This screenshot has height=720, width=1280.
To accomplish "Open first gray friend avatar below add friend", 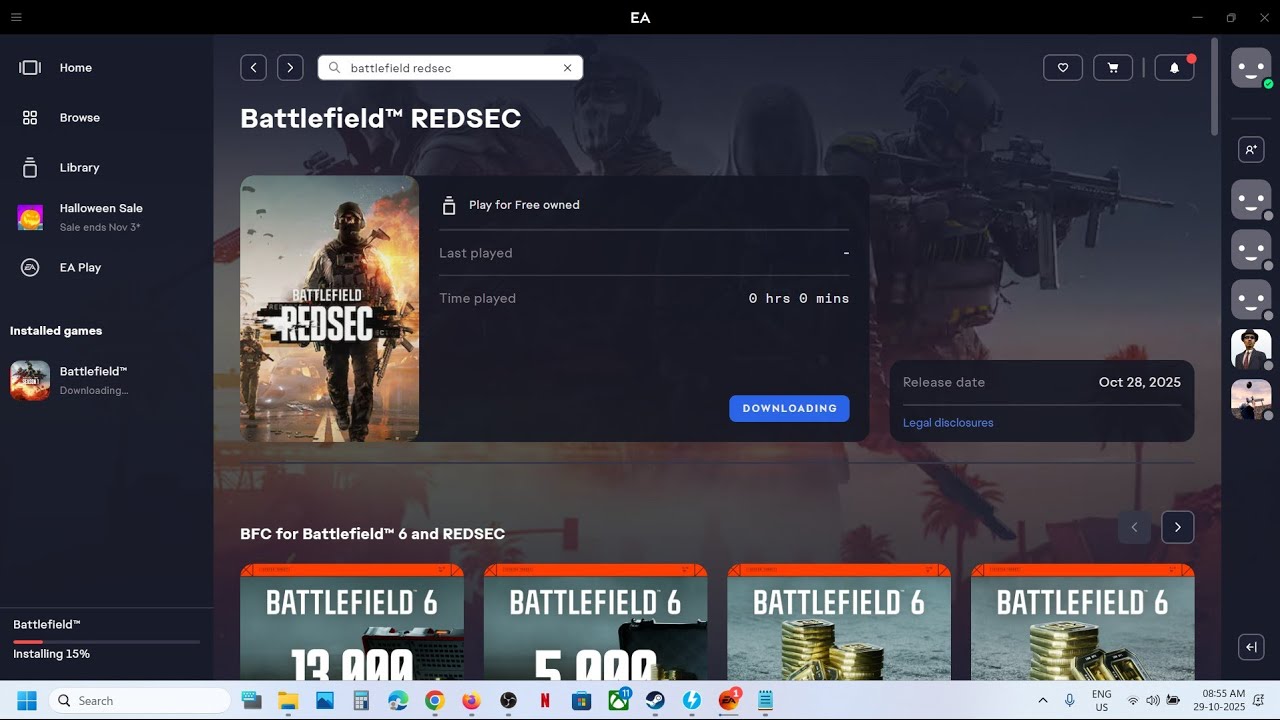I will [x=1251, y=200].
